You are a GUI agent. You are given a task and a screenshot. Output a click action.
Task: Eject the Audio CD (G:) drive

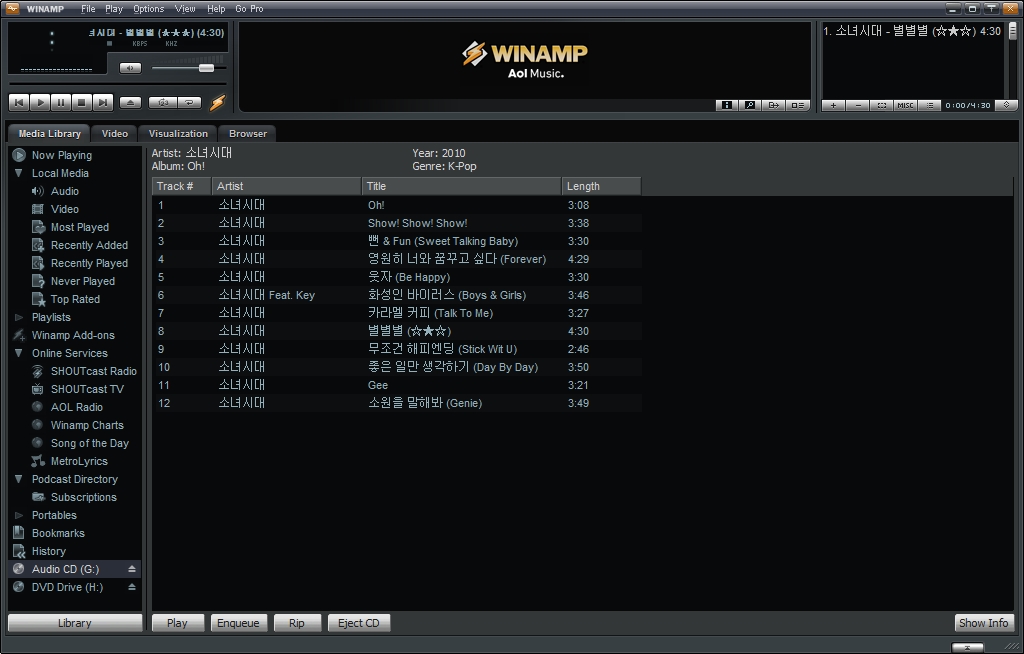[131, 569]
